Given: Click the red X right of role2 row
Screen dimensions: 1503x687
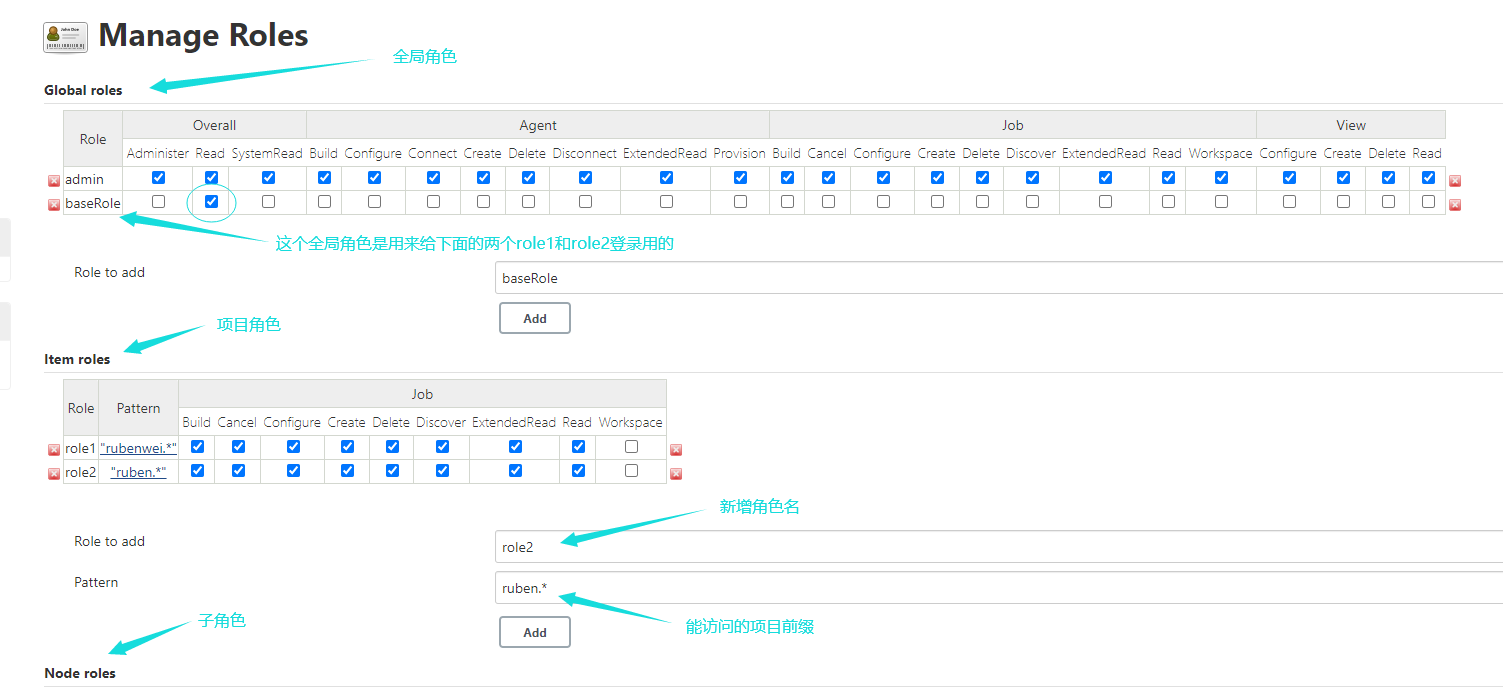Looking at the screenshot, I should [676, 474].
